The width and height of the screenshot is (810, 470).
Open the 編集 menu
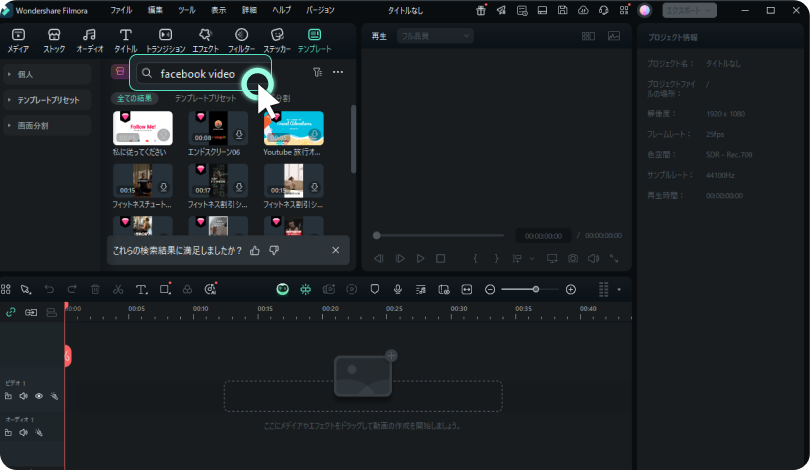[x=154, y=10]
